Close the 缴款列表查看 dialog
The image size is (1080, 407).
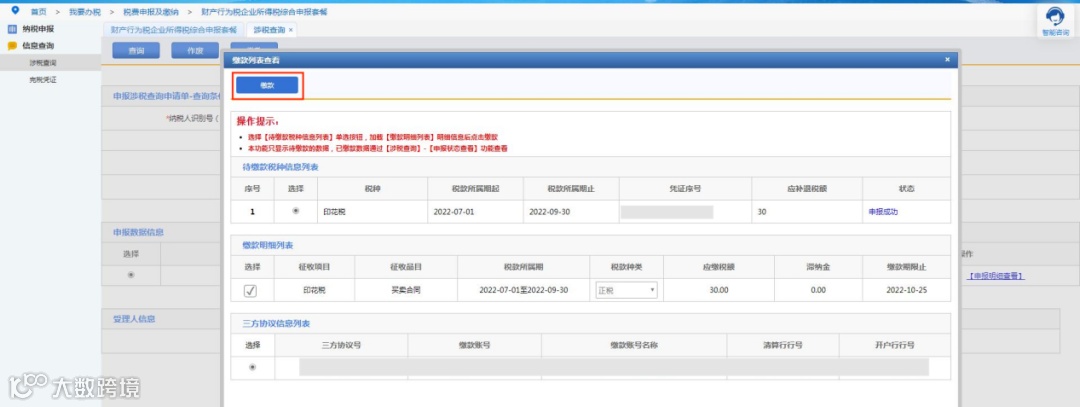point(947,60)
